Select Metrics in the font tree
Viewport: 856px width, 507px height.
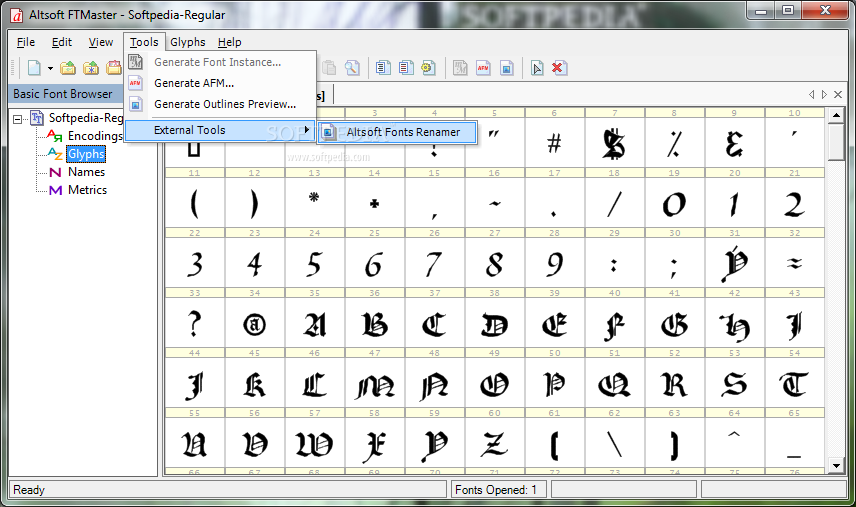tap(87, 190)
